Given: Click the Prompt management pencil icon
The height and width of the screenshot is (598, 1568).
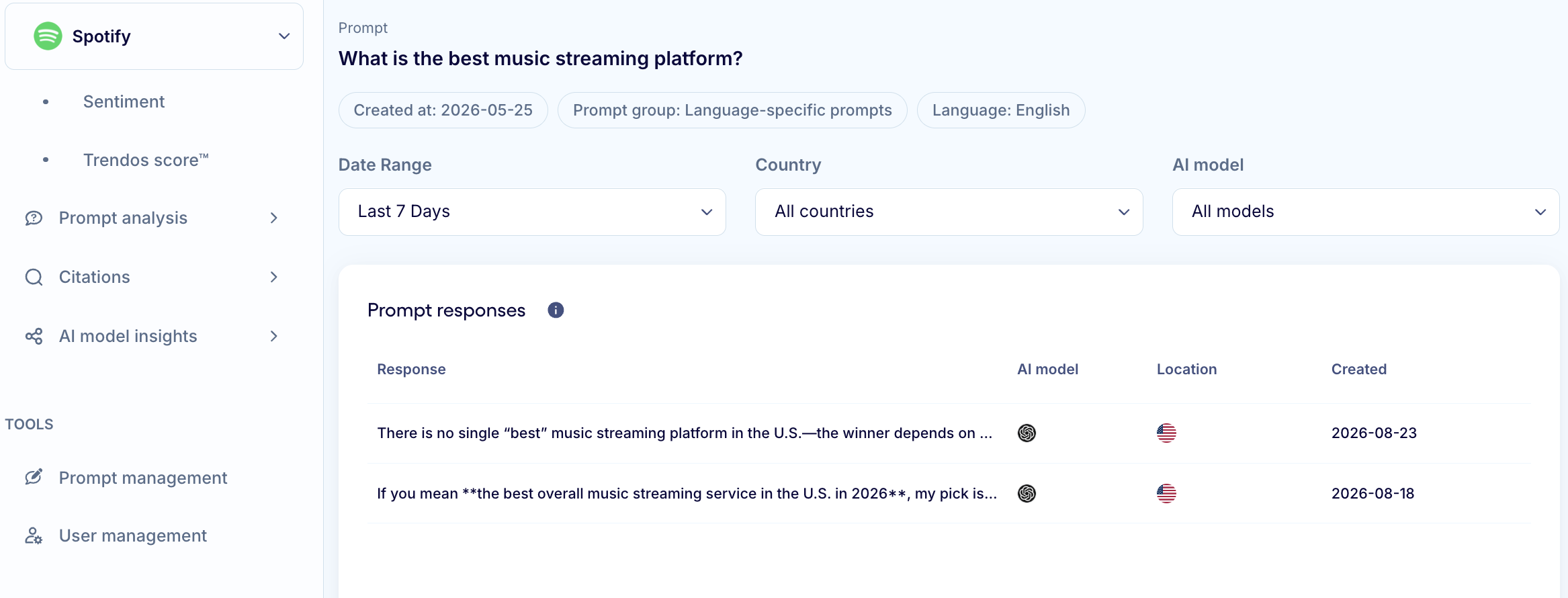Looking at the screenshot, I should click(x=34, y=477).
